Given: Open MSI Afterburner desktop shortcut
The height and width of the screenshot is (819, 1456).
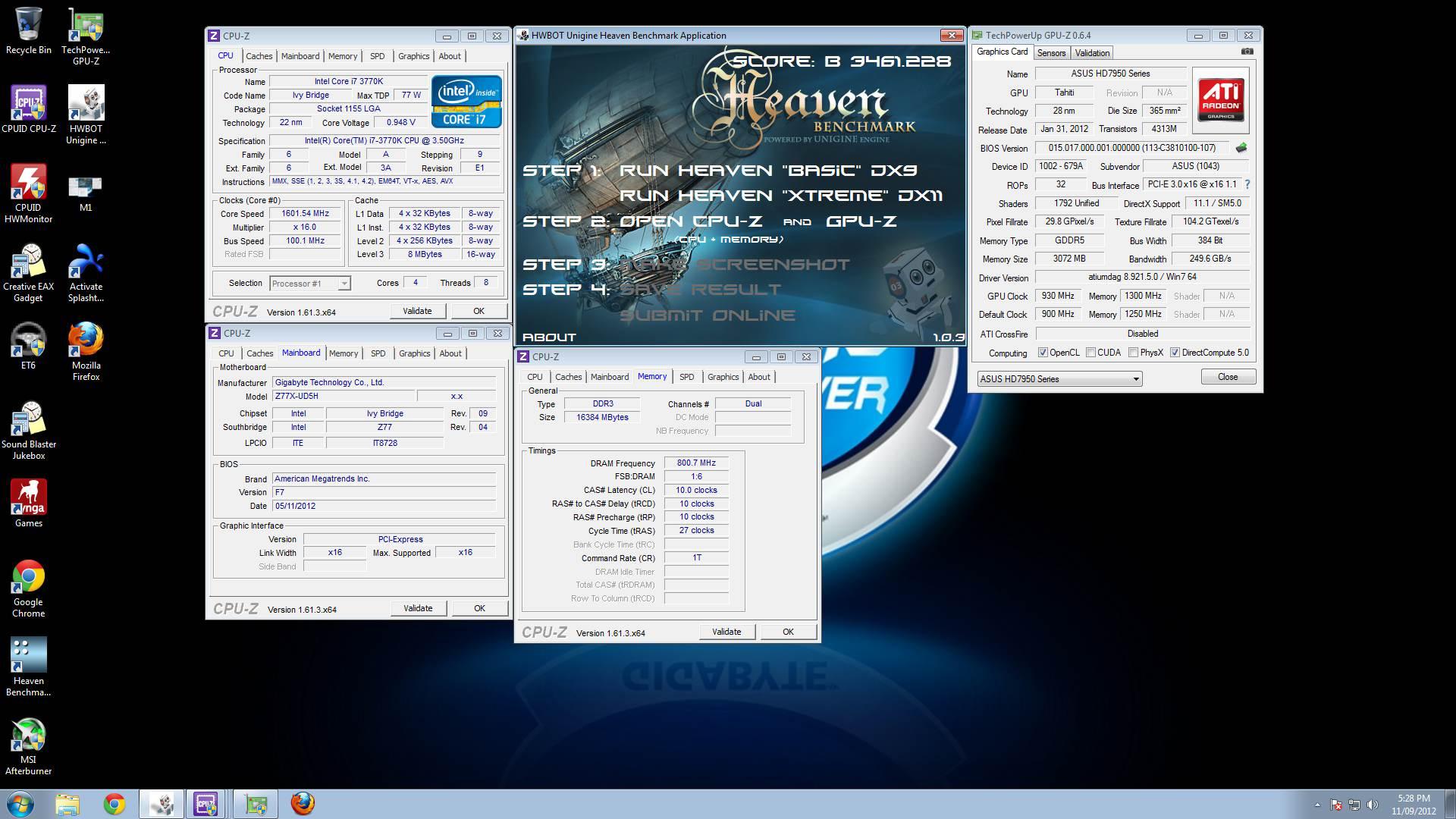Looking at the screenshot, I should pyautogui.click(x=28, y=746).
